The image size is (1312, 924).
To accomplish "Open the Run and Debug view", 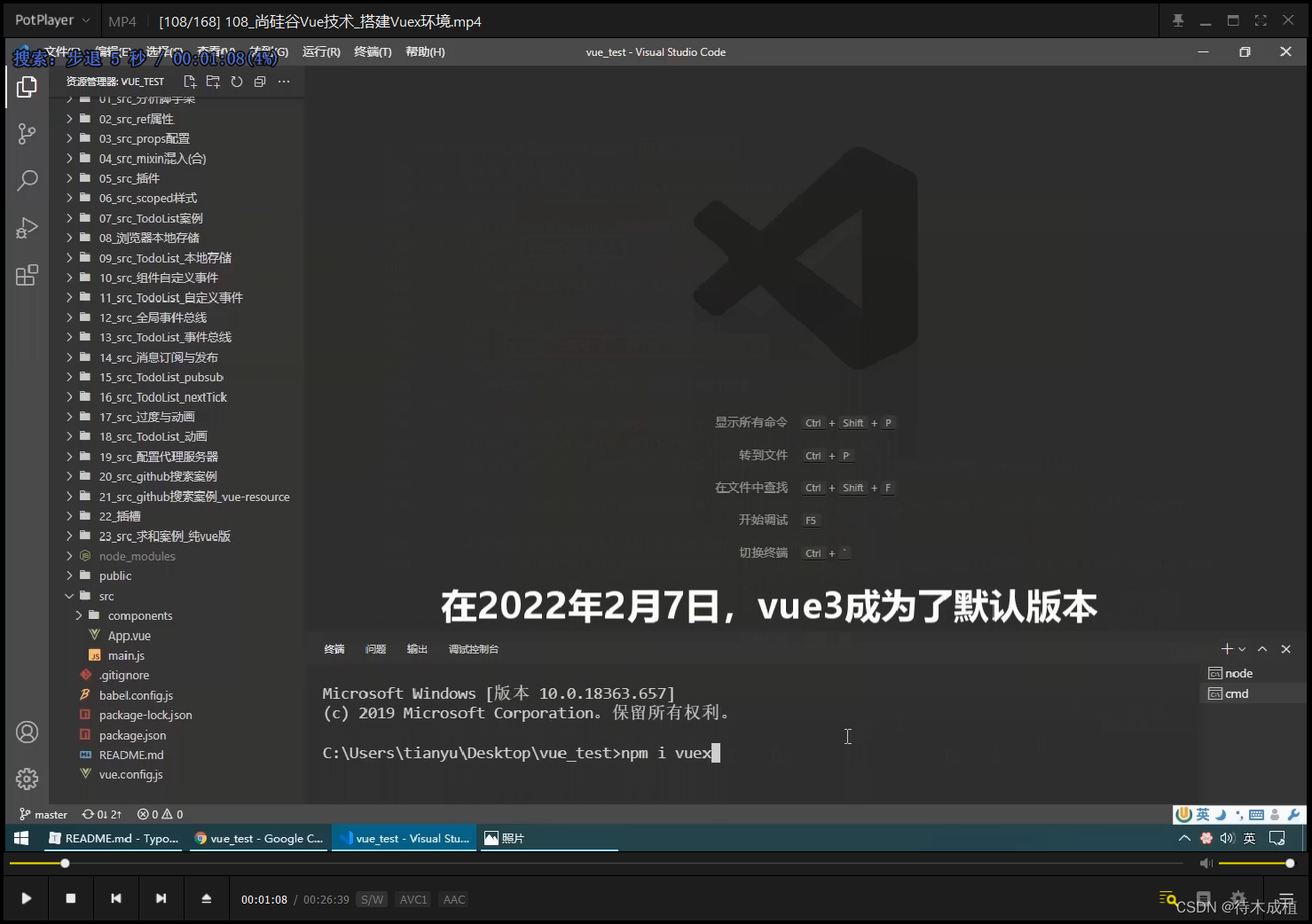I will point(27,228).
